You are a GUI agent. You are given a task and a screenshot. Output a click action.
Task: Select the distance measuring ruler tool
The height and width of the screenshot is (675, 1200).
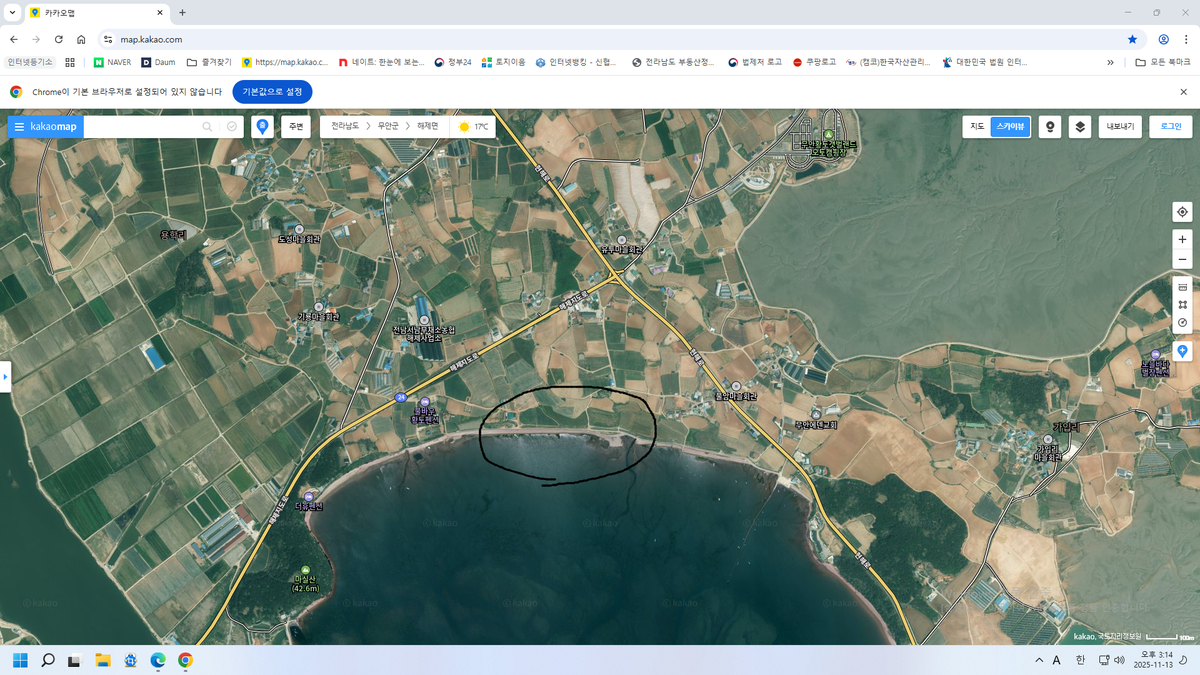point(1182,288)
